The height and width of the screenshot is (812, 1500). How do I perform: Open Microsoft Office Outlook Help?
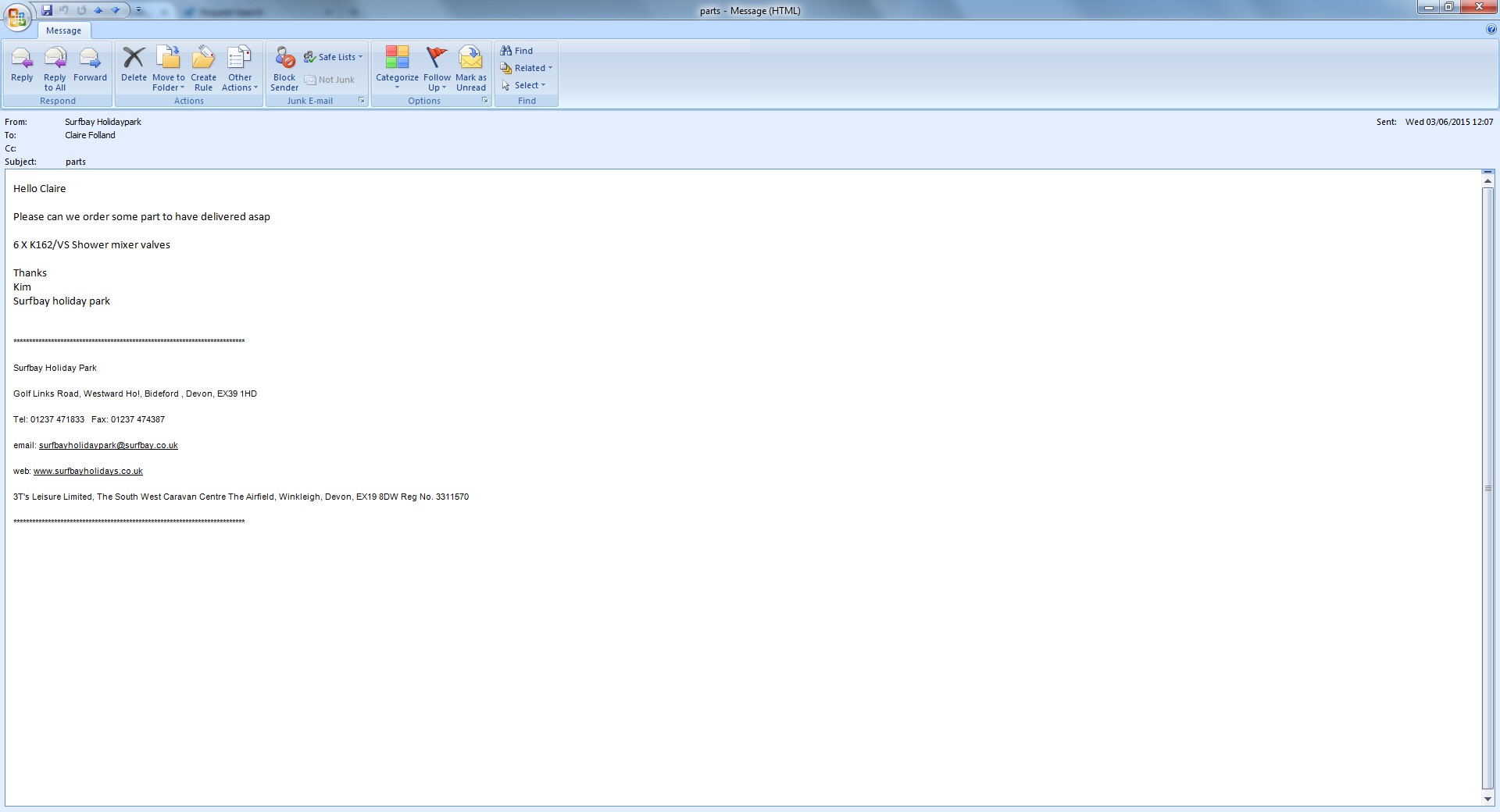(x=1491, y=30)
